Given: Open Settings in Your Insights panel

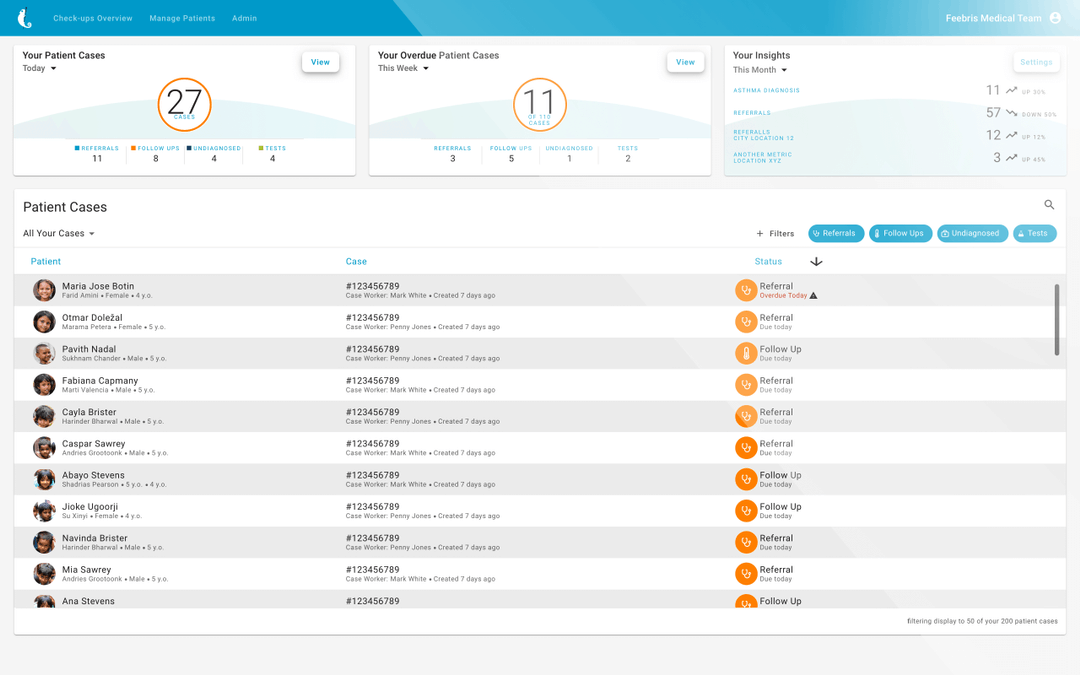Looking at the screenshot, I should tap(1036, 61).
